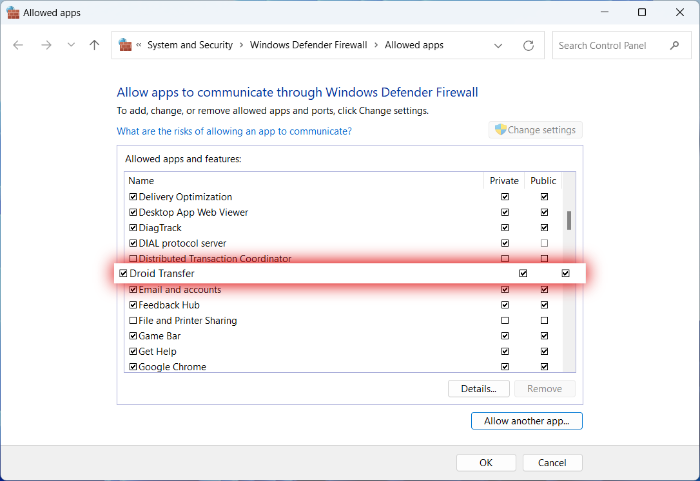Open Windows Defender Firewall breadcrumb

point(308,45)
